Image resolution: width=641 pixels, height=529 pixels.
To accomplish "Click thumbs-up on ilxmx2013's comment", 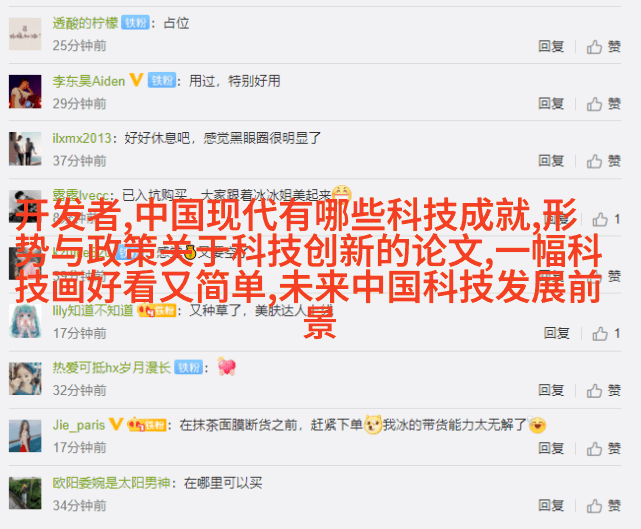I will (603, 161).
